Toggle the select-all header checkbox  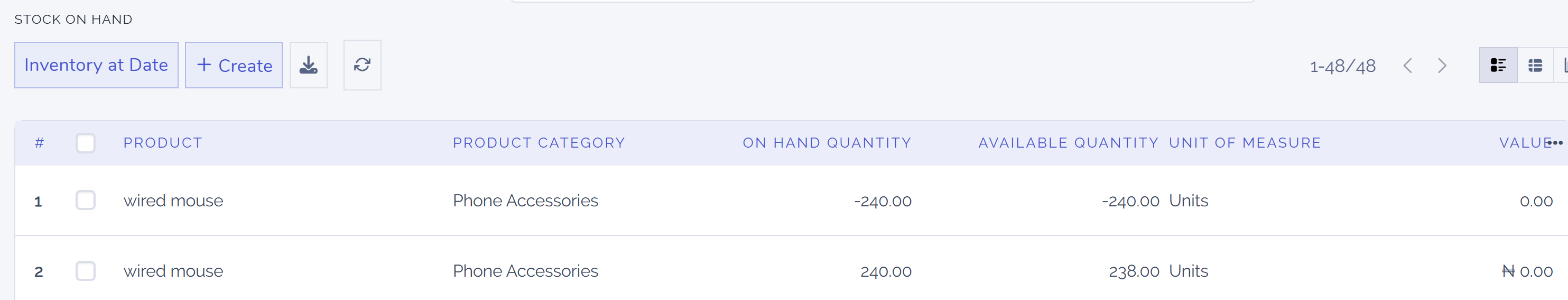[x=86, y=143]
